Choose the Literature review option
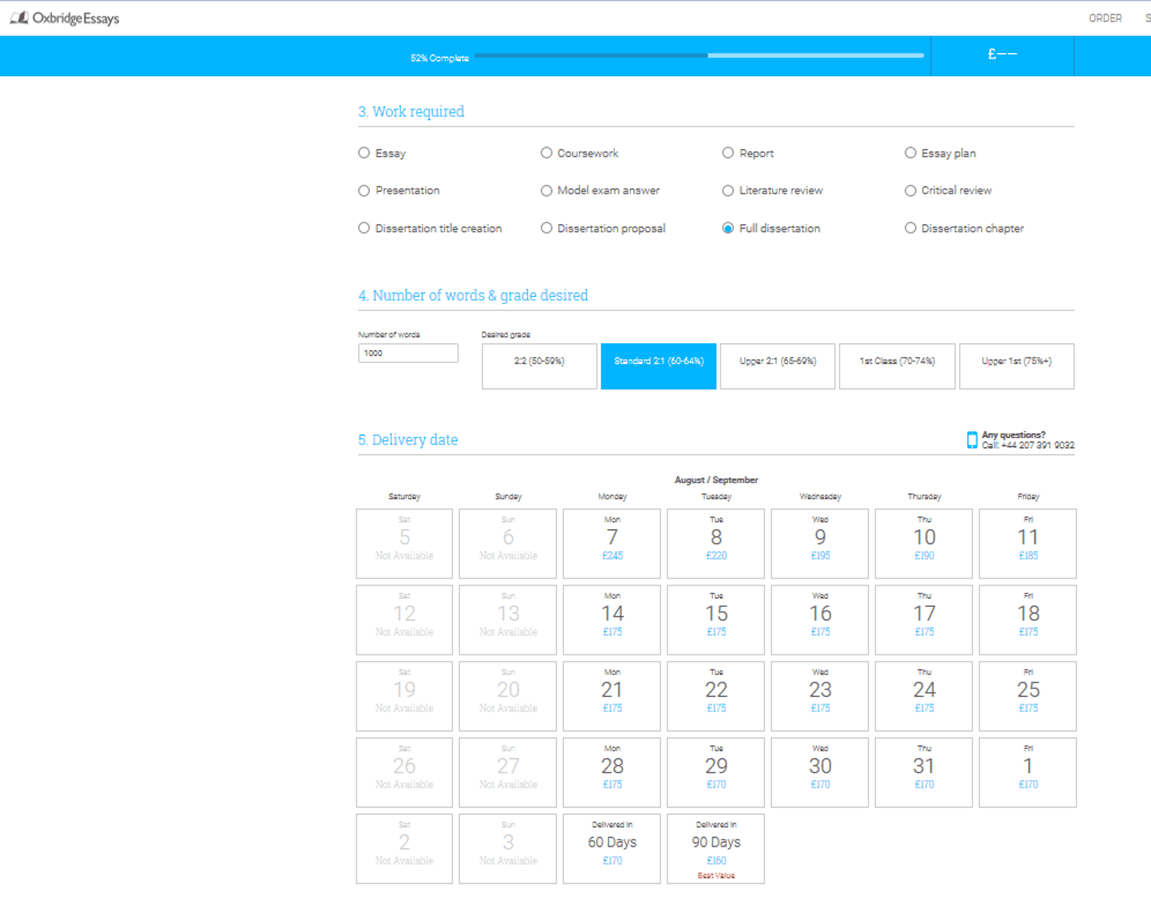The width and height of the screenshot is (1151, 913). coord(728,190)
